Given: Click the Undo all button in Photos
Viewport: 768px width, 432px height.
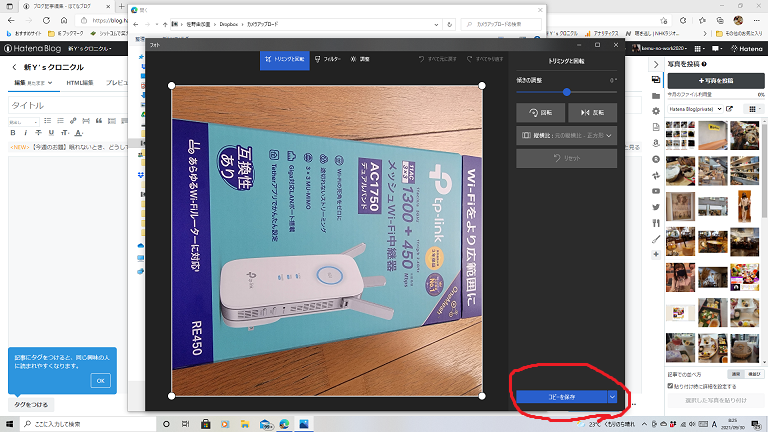Looking at the screenshot, I should tap(437, 59).
